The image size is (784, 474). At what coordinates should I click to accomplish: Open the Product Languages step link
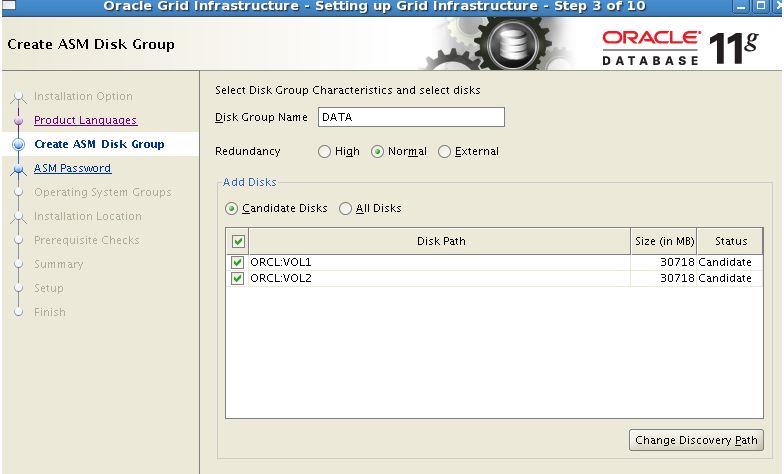86,120
